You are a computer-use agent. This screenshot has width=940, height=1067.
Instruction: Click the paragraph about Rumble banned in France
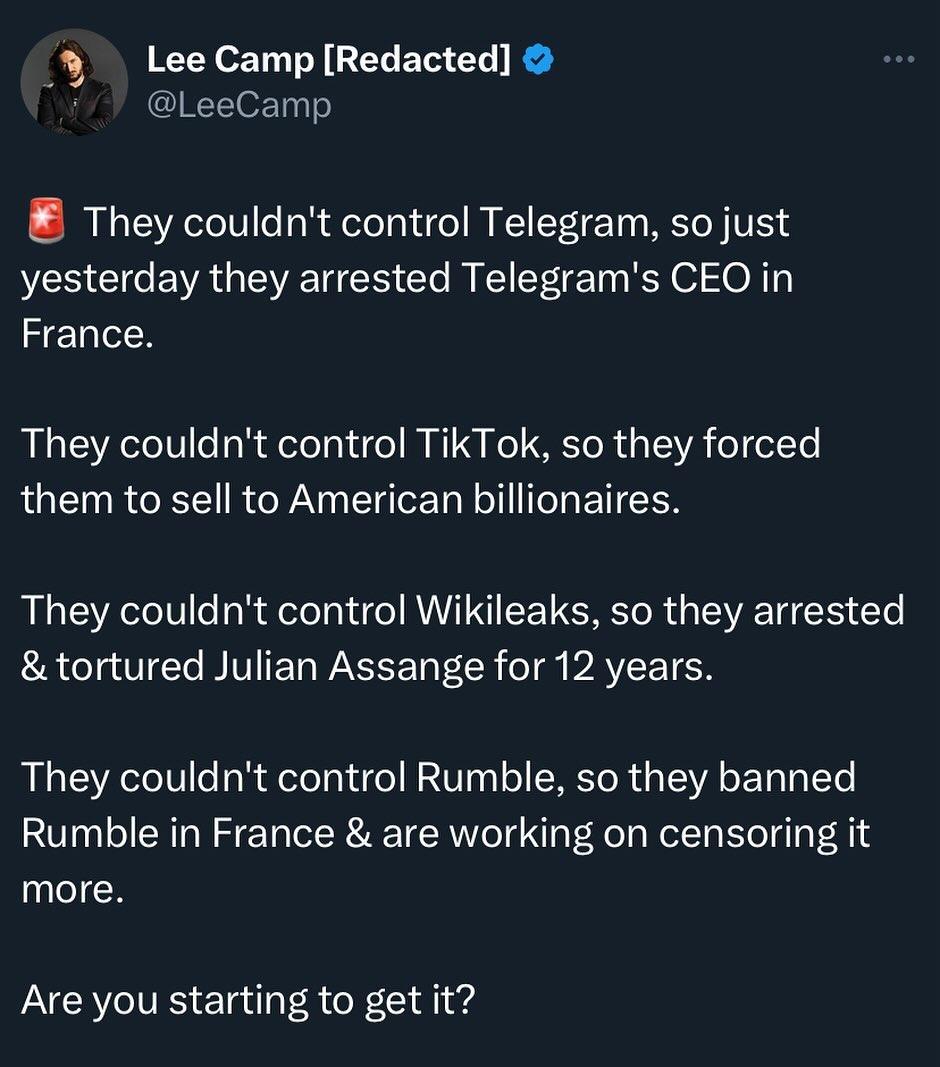[x=445, y=832]
